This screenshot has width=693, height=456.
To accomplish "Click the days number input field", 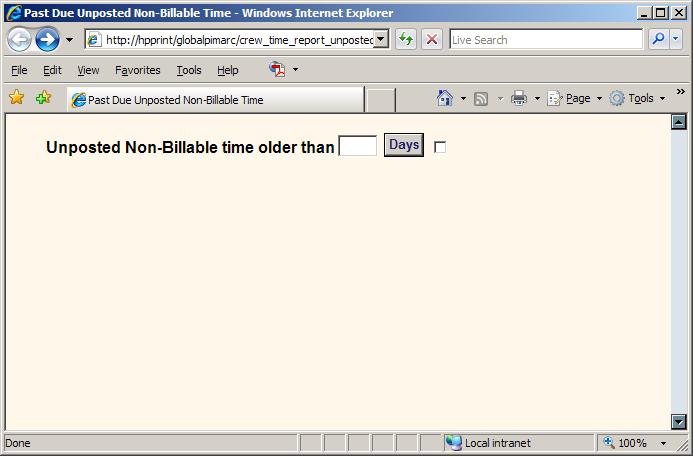I will pos(358,146).
